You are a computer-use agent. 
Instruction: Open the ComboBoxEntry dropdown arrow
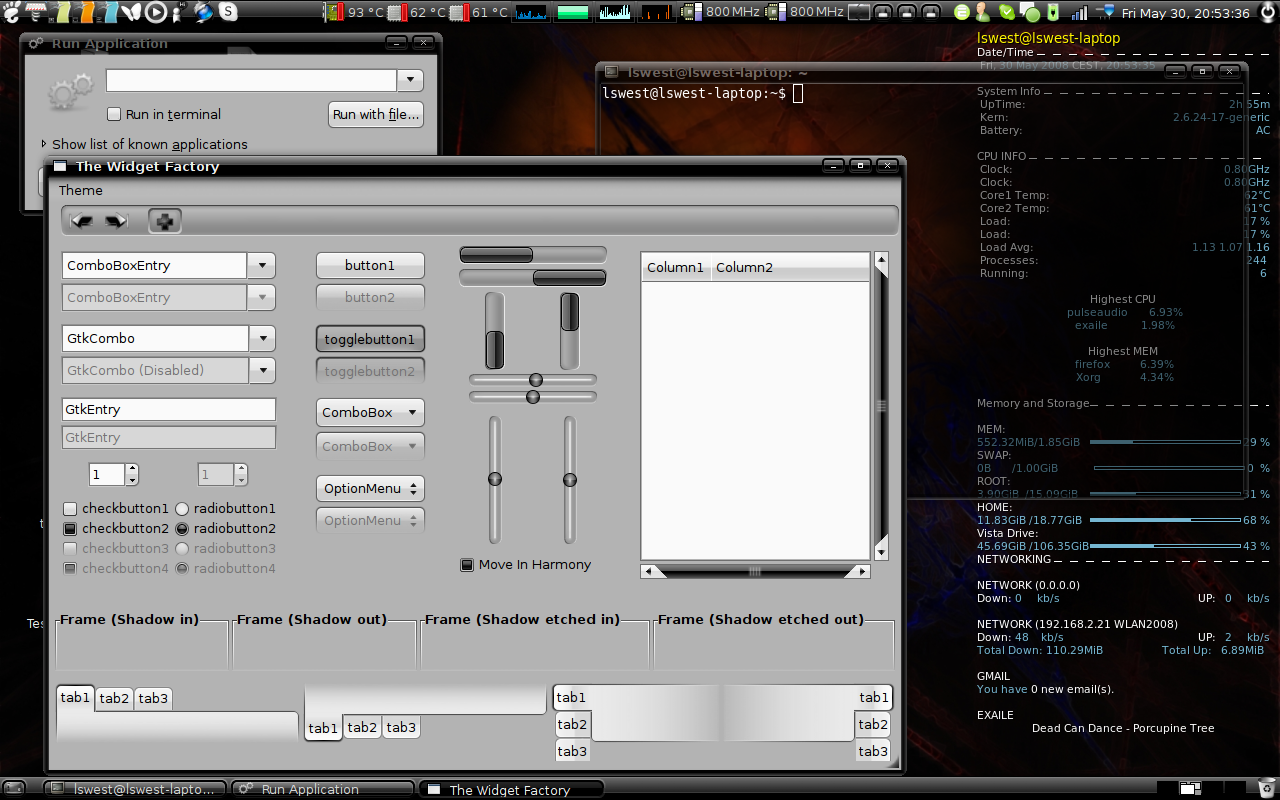point(261,265)
